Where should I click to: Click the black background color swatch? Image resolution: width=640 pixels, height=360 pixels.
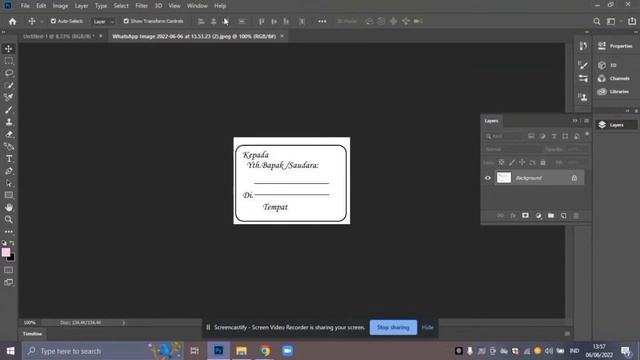pos(11,258)
